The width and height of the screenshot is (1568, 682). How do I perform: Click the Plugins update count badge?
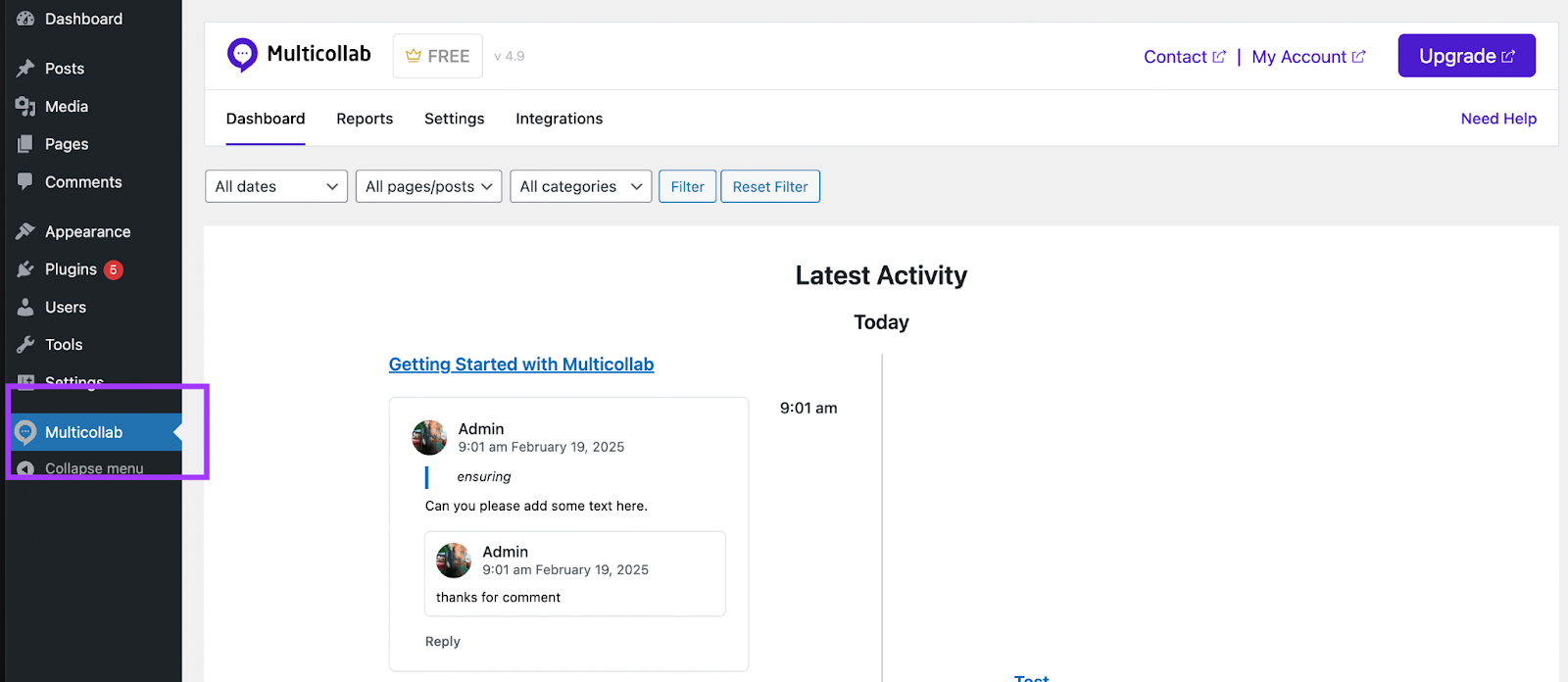coord(114,269)
